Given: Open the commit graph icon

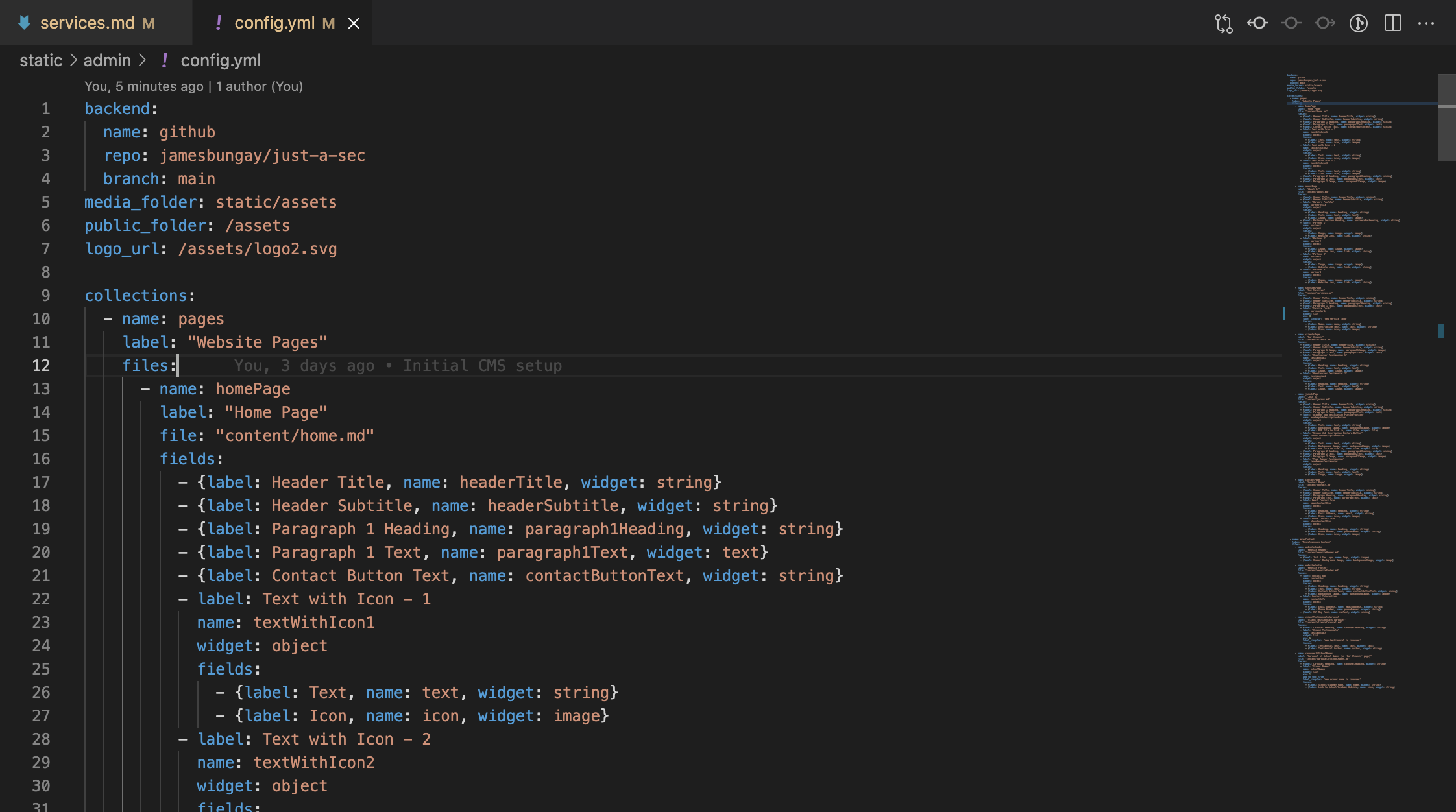Looking at the screenshot, I should click(x=1358, y=23).
